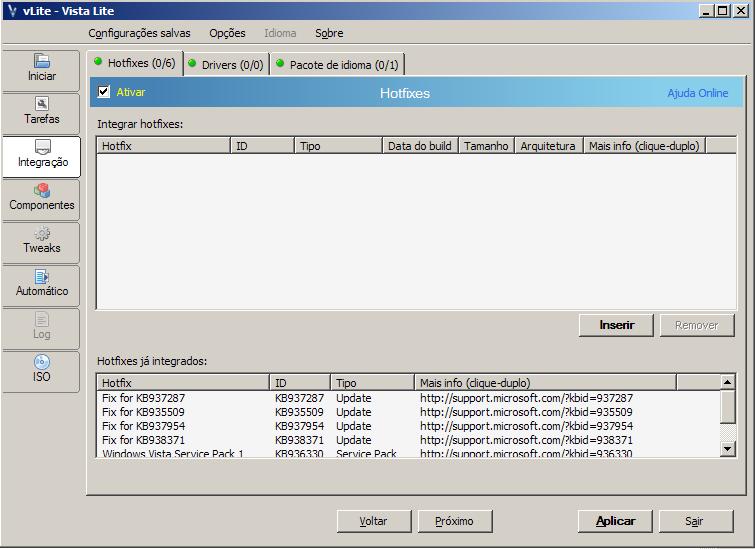
Task: Sort by Arquitetura column header
Action: [549, 146]
